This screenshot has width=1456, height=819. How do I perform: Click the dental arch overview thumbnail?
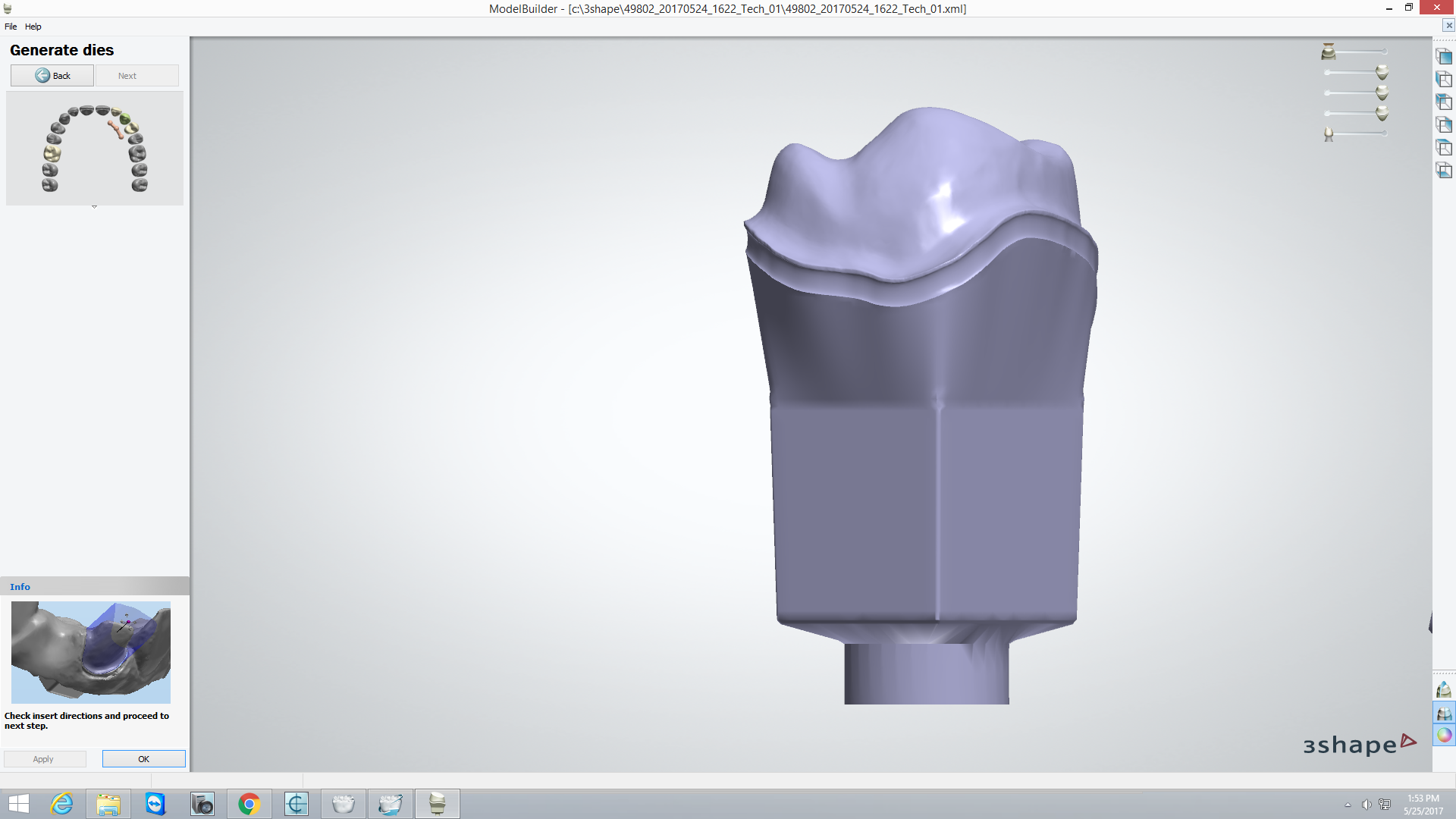point(94,148)
